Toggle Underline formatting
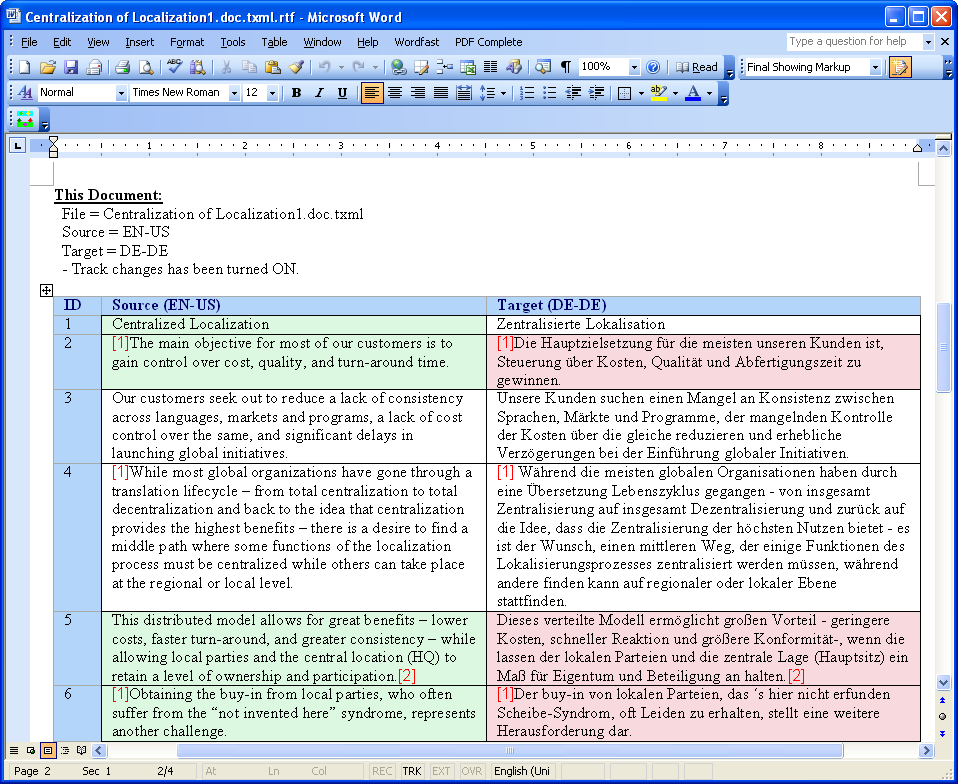The image size is (958, 784). 342,93
